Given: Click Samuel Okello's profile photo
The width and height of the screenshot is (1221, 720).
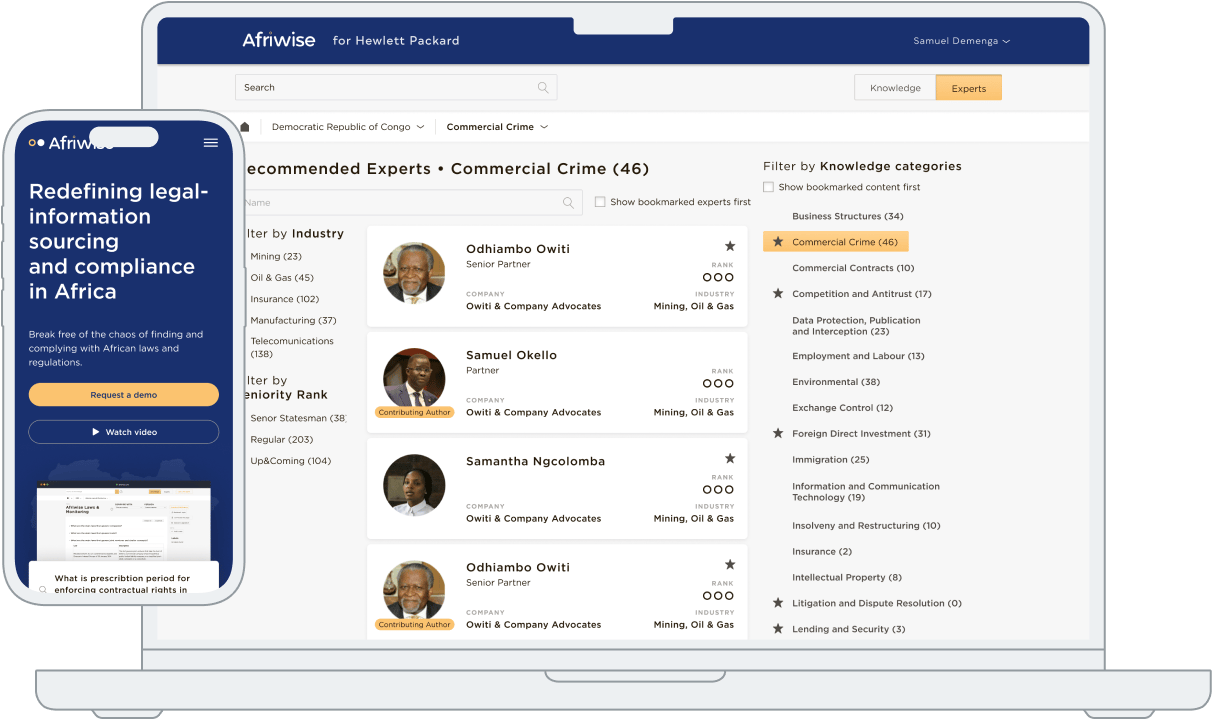Looking at the screenshot, I should coord(414,379).
